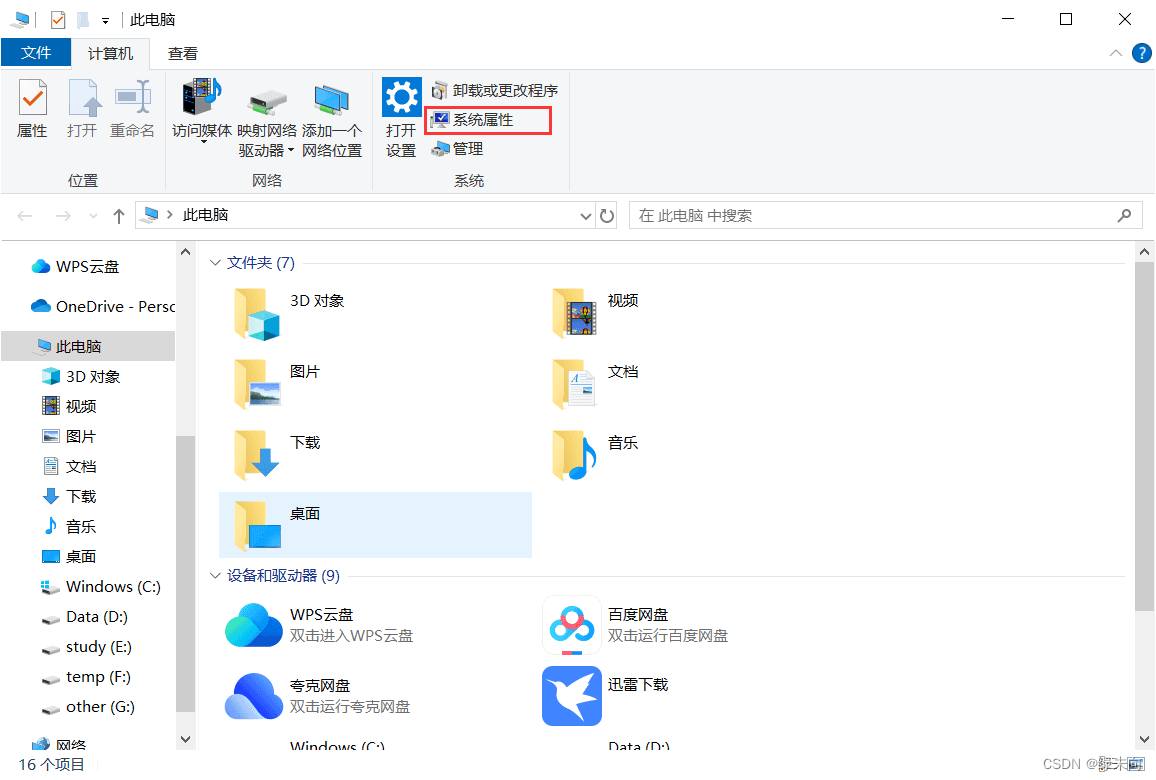
Task: Select 图片 in the navigation pane
Action: pos(69,436)
